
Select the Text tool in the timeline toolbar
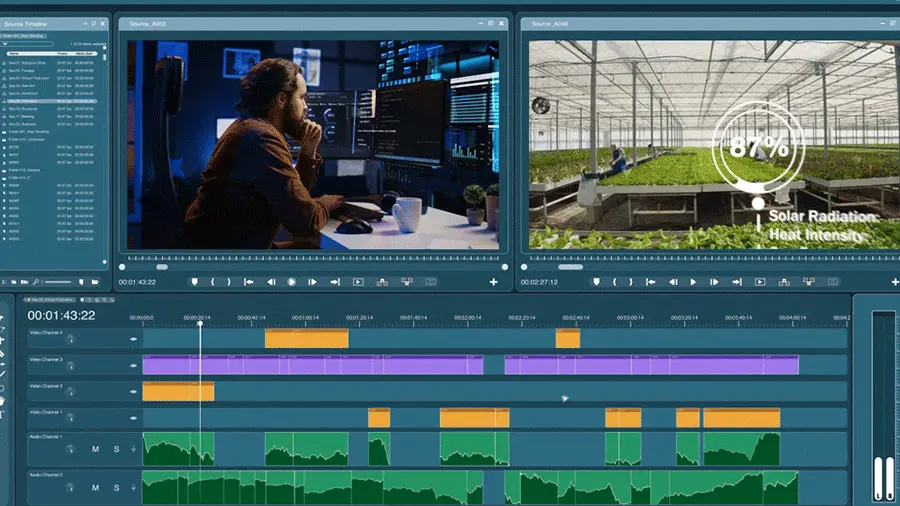(3, 414)
